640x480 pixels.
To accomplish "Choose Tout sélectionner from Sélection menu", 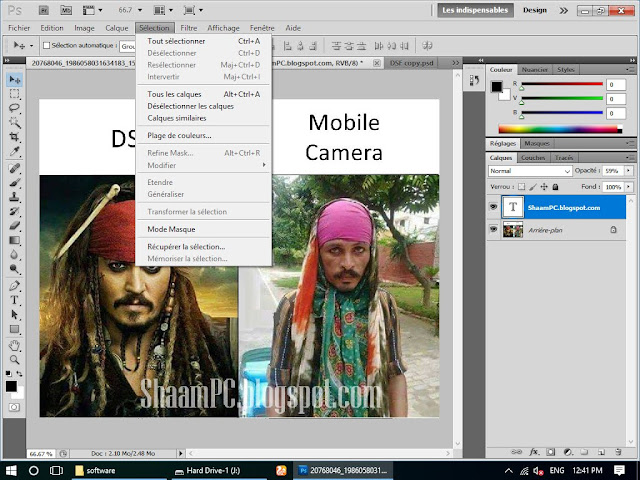I will coord(203,41).
